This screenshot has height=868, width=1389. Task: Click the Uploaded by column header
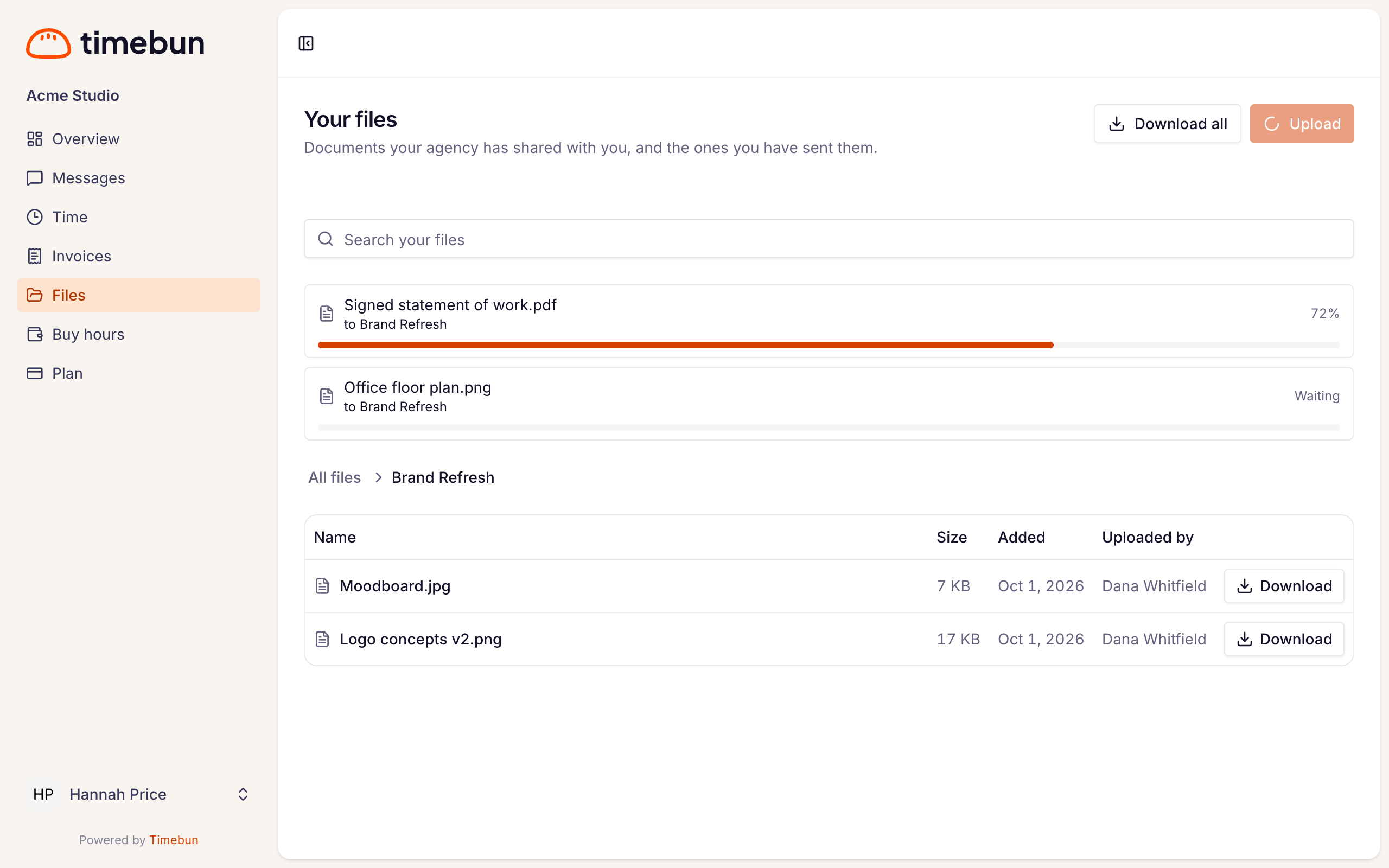click(x=1148, y=537)
